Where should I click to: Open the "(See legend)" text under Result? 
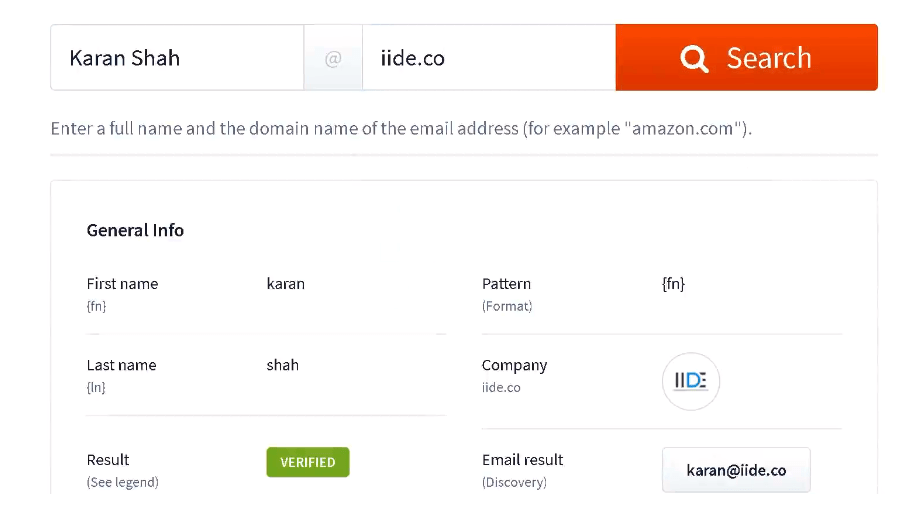[x=122, y=482]
